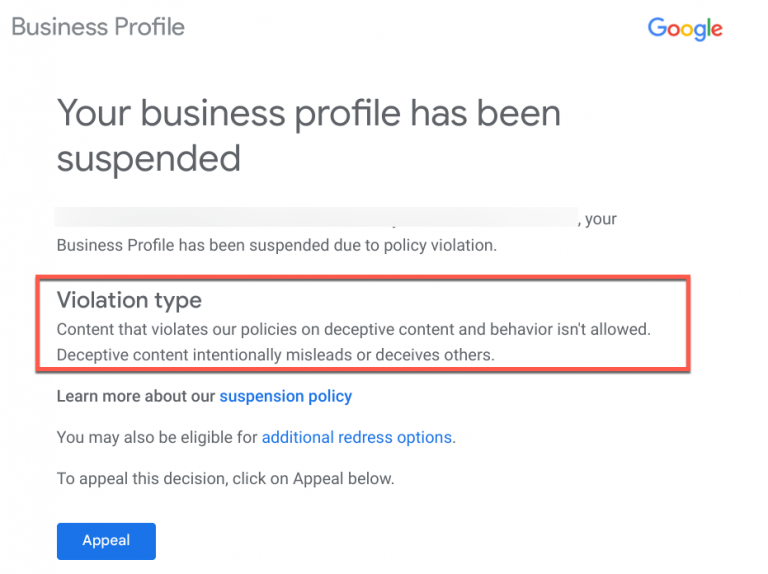
Task: Click the Business Profile header title
Action: pyautogui.click(x=98, y=26)
